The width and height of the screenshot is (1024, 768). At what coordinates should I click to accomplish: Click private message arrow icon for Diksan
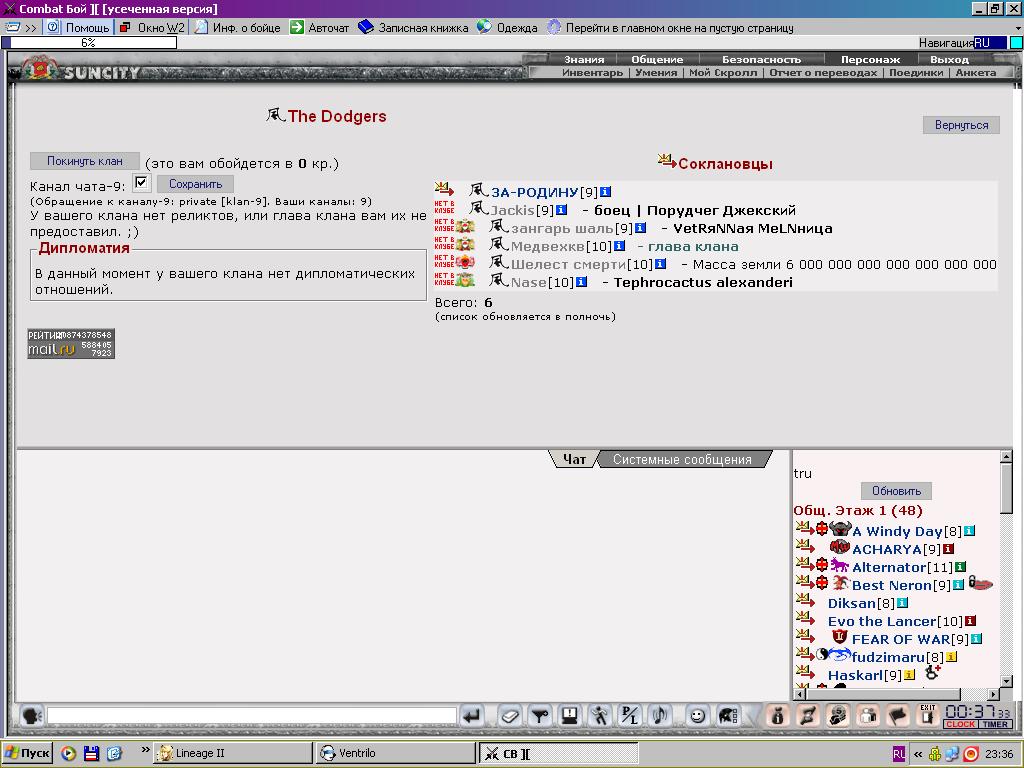(805, 601)
